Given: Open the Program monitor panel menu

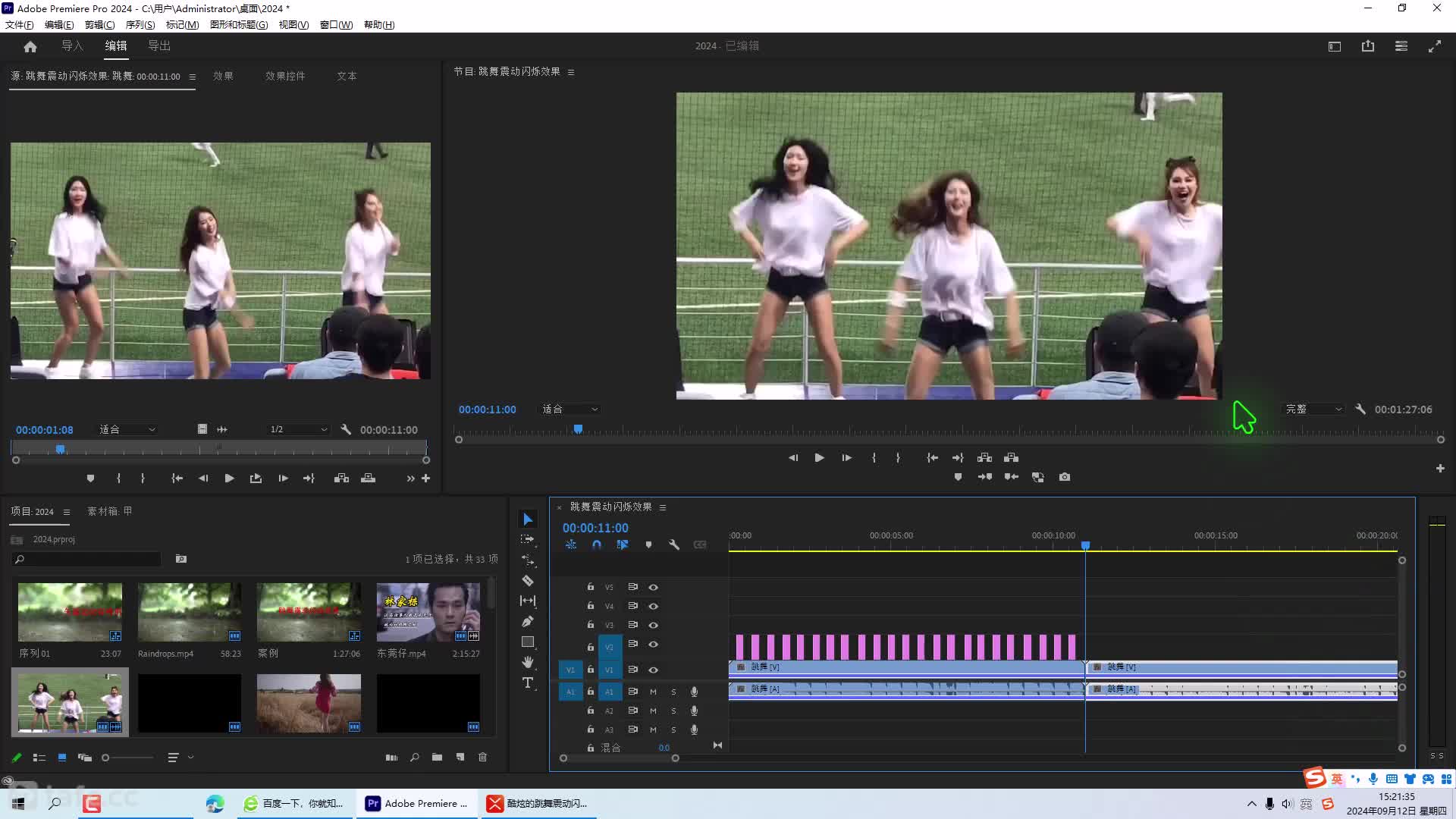Looking at the screenshot, I should tap(571, 72).
